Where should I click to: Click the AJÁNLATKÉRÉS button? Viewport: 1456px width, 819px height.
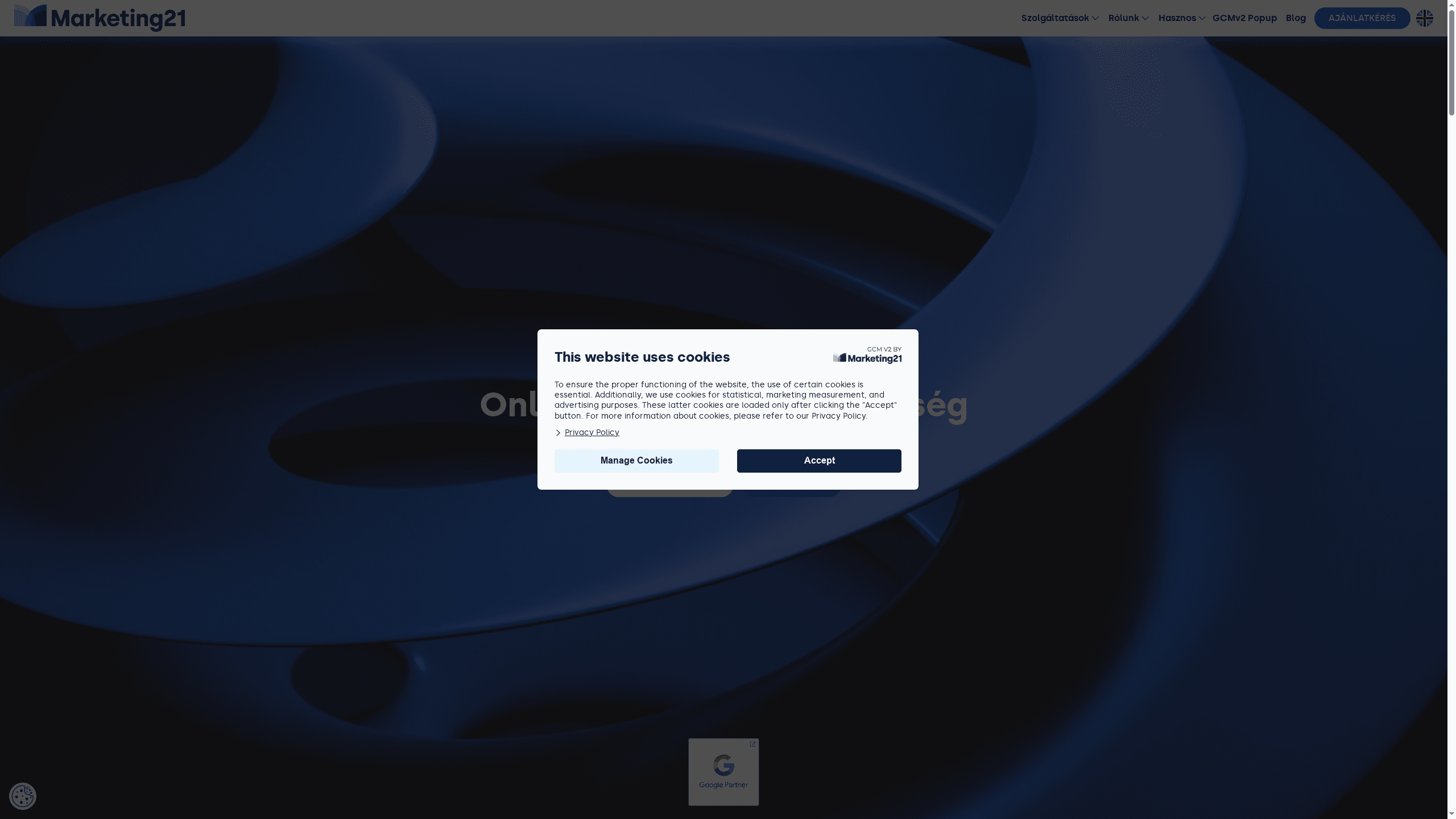1362,18
